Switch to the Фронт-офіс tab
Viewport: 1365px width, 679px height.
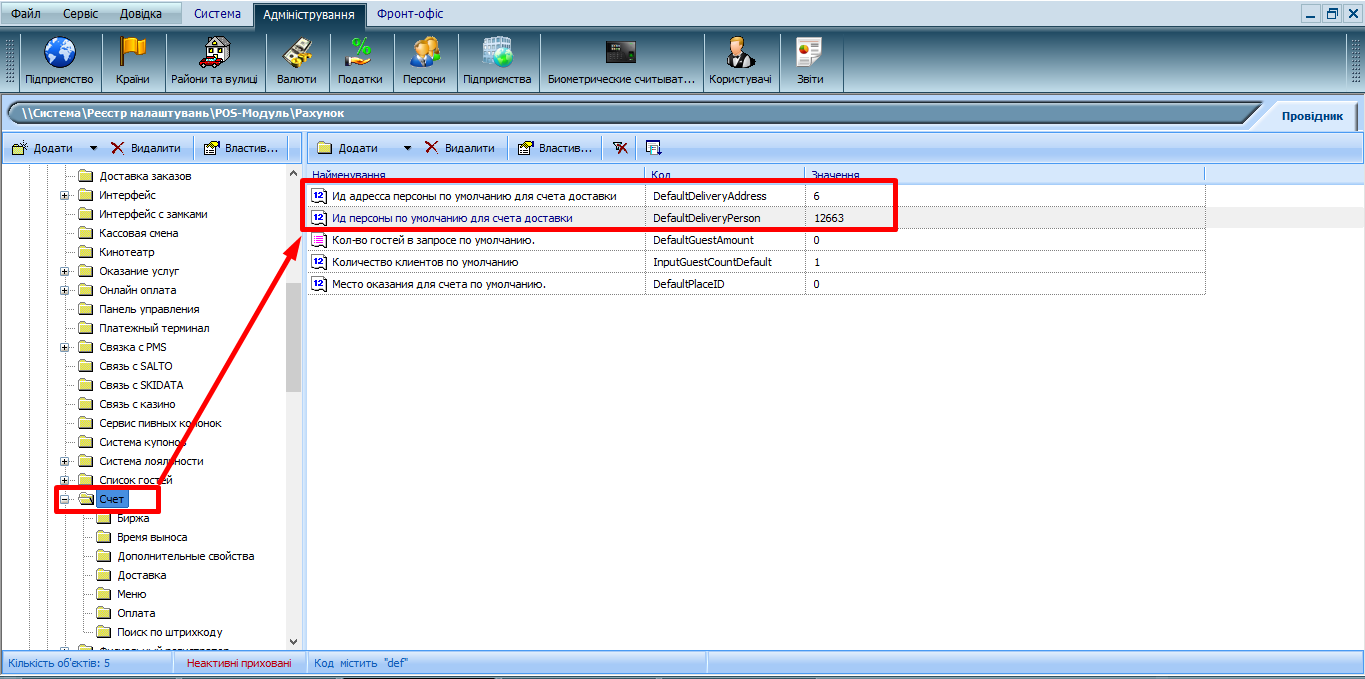coord(410,14)
